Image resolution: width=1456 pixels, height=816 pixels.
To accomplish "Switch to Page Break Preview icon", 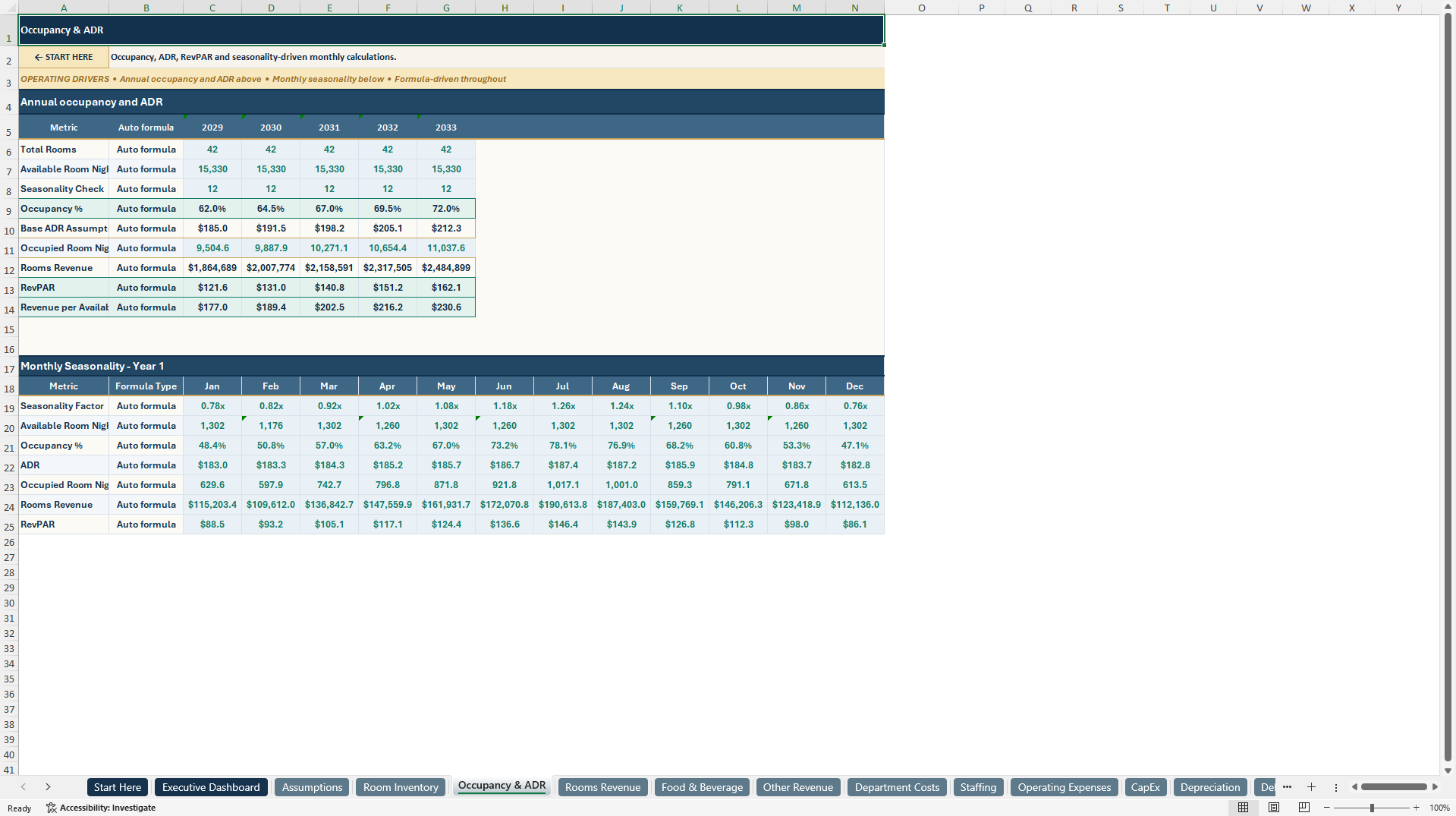I will 1304,808.
